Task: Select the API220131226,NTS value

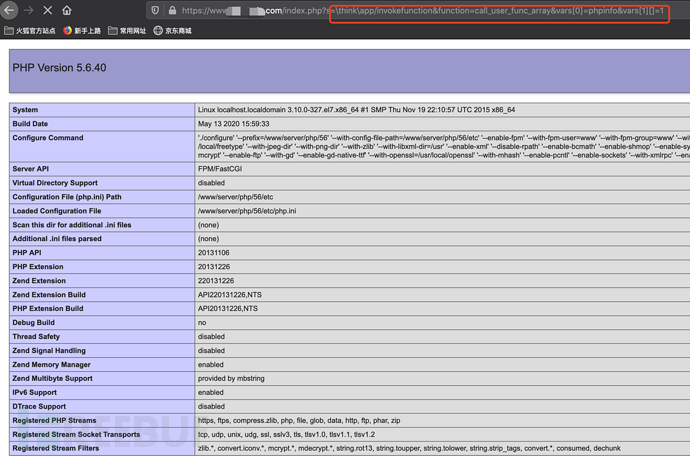Action: point(230,295)
